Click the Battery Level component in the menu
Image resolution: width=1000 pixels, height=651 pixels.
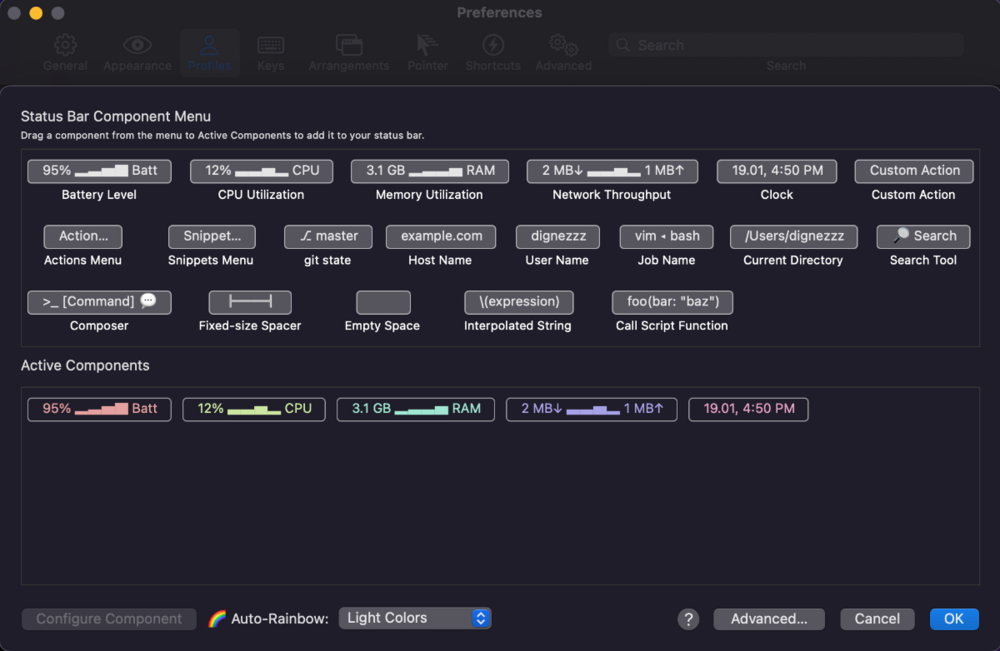point(99,171)
